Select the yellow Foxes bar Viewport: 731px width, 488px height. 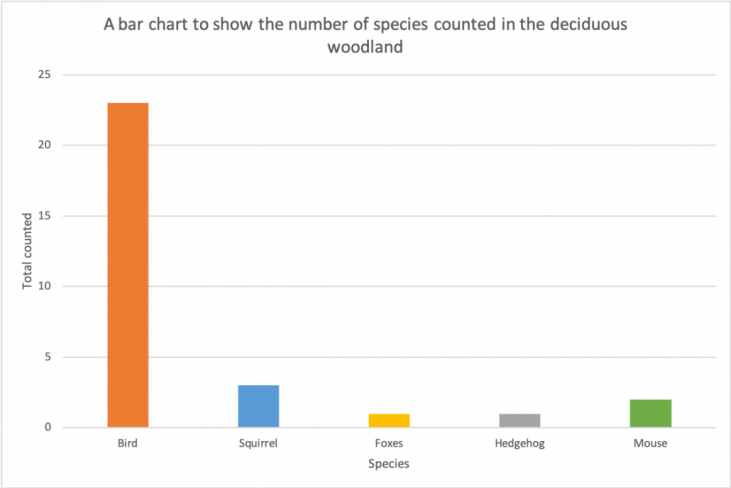[389, 420]
